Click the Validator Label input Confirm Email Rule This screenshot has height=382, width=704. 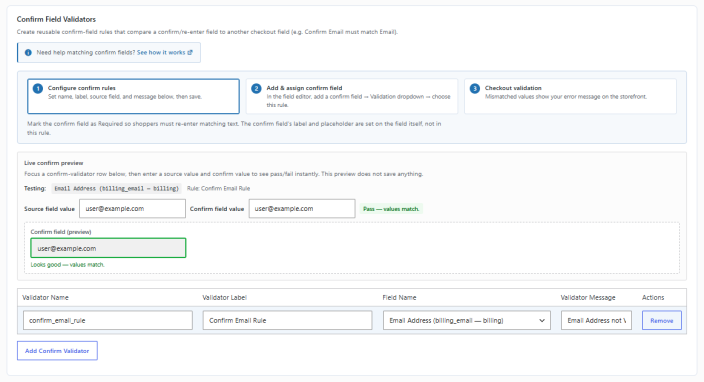[287, 321]
